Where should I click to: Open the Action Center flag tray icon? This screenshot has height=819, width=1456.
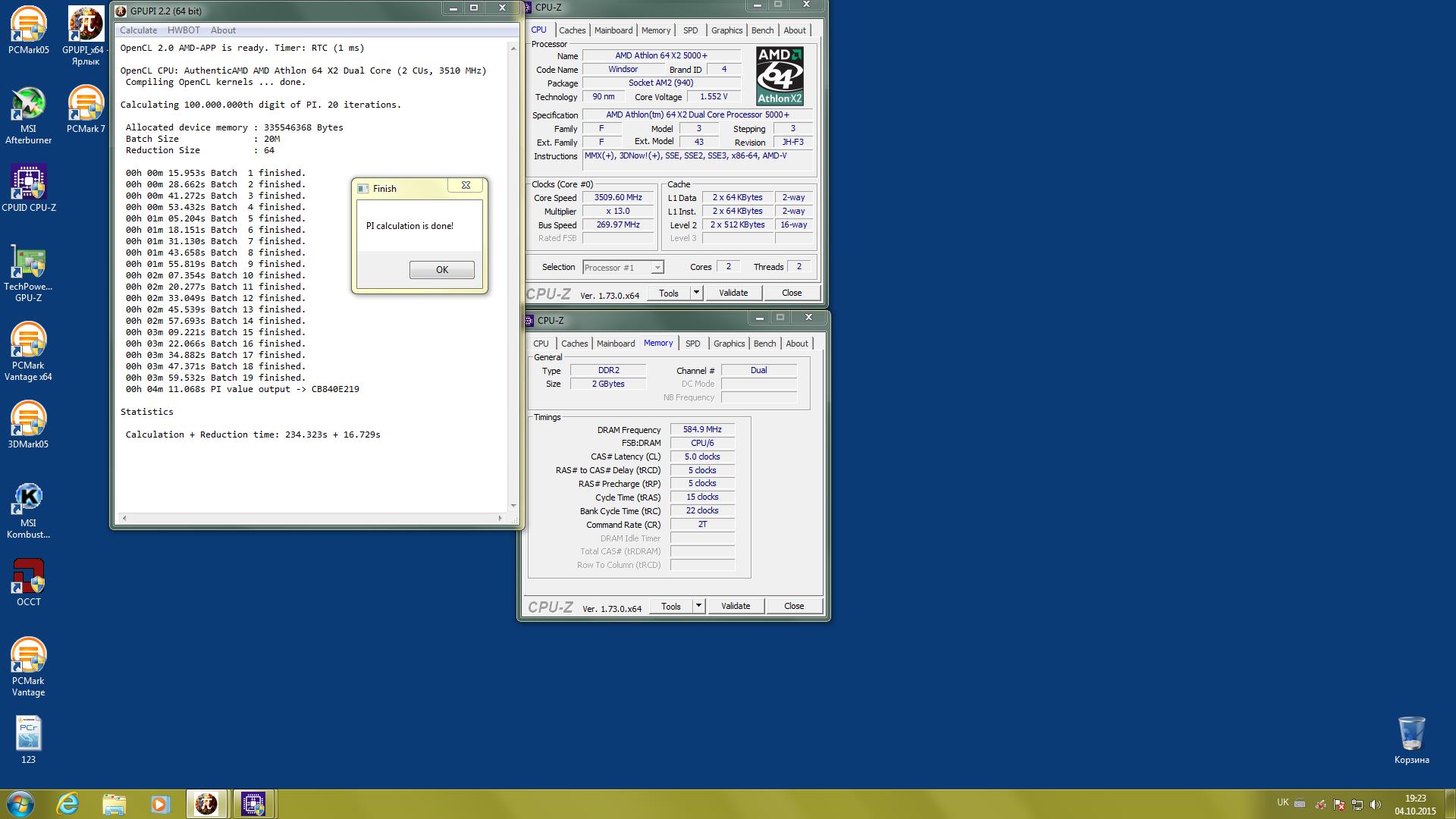(x=1339, y=805)
